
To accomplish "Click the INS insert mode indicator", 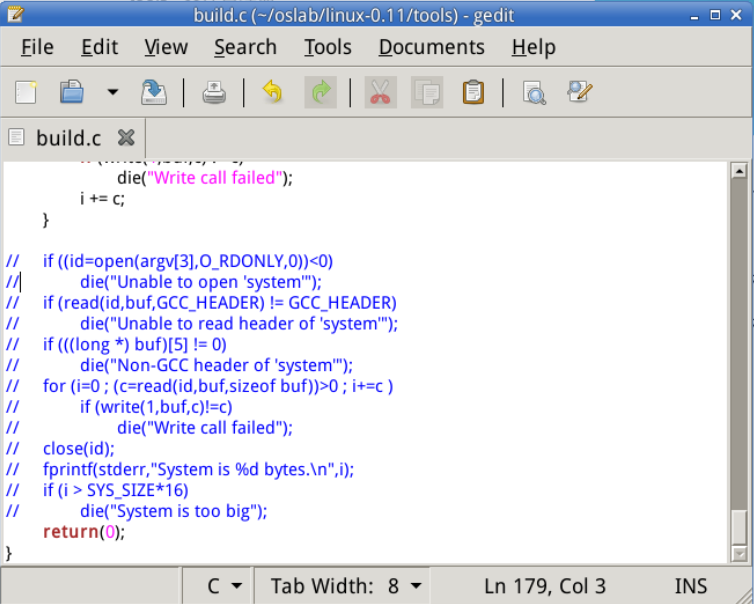I will (691, 586).
